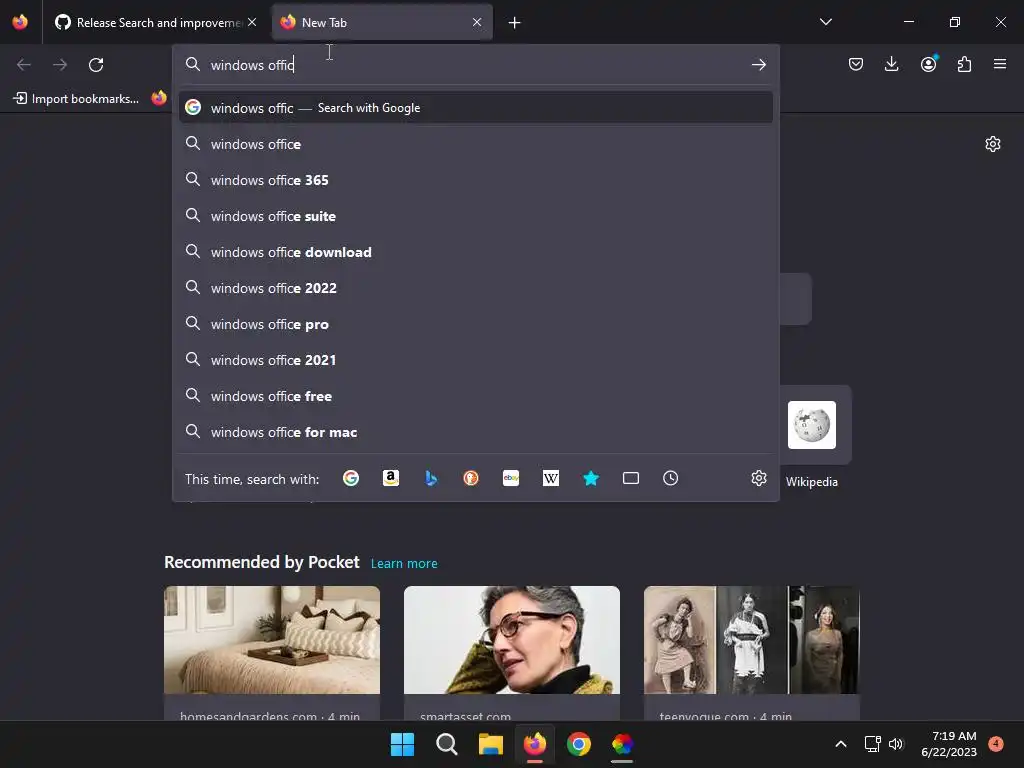Open search settings gear in dropdown
Viewport: 1024px width, 768px height.
click(x=758, y=479)
